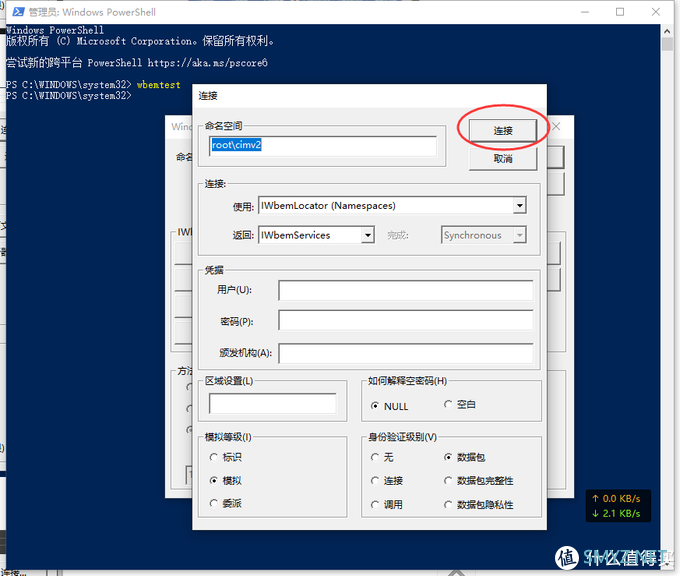The image size is (680, 576).
Task: Click the PowerShell icon in title bar
Action: point(18,12)
